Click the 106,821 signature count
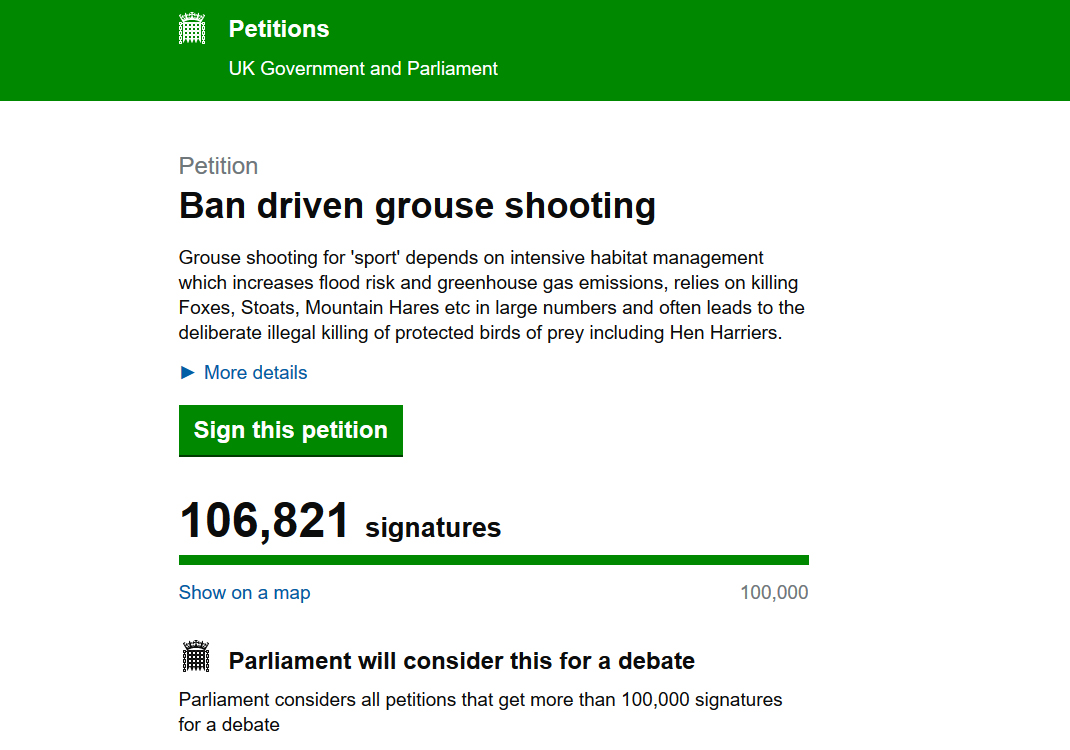The width and height of the screenshot is (1070, 750). tap(264, 521)
